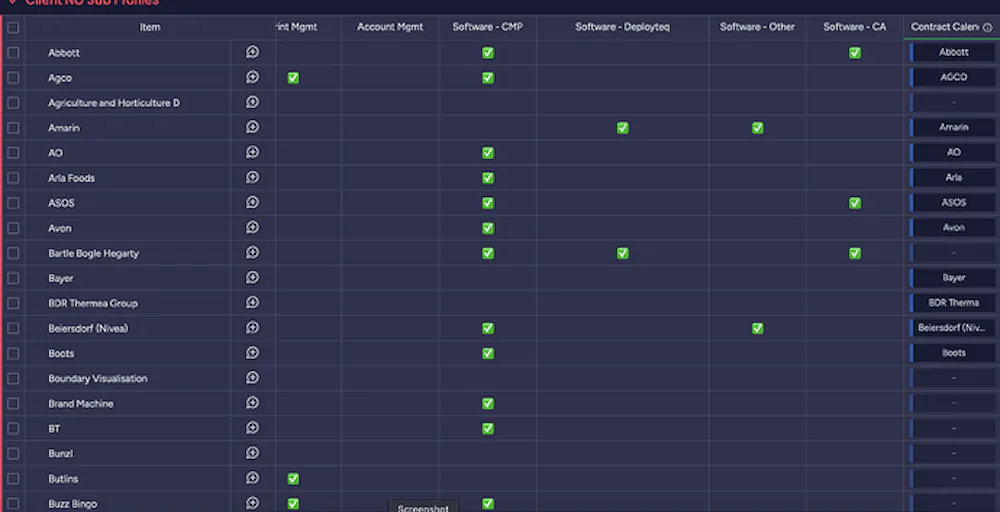Open Amarin contract calendar link
Viewport: 1000px width, 512px height.
coord(953,127)
